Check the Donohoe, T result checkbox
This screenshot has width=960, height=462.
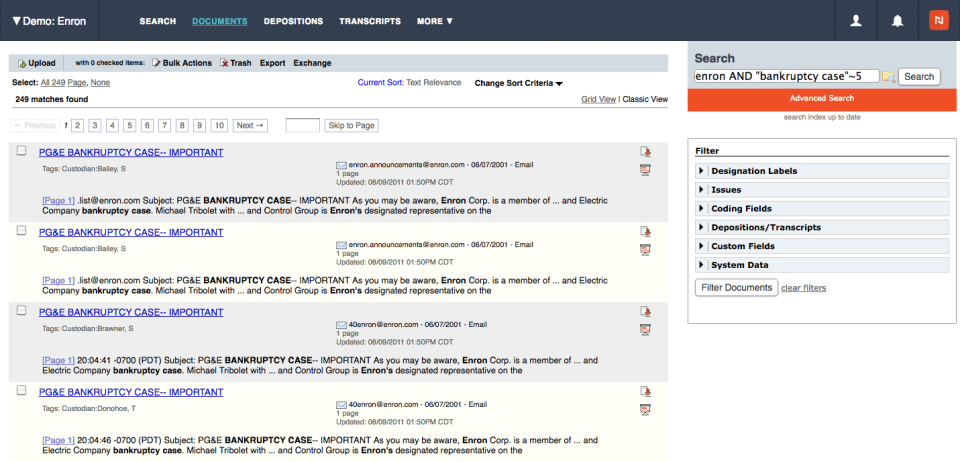click(21, 390)
